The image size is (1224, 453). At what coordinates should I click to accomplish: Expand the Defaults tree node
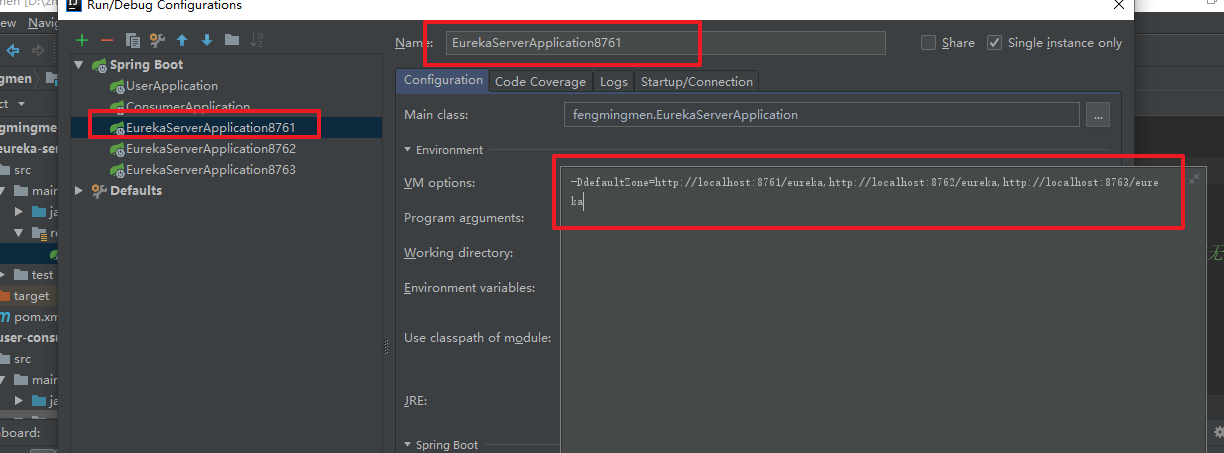[x=80, y=190]
